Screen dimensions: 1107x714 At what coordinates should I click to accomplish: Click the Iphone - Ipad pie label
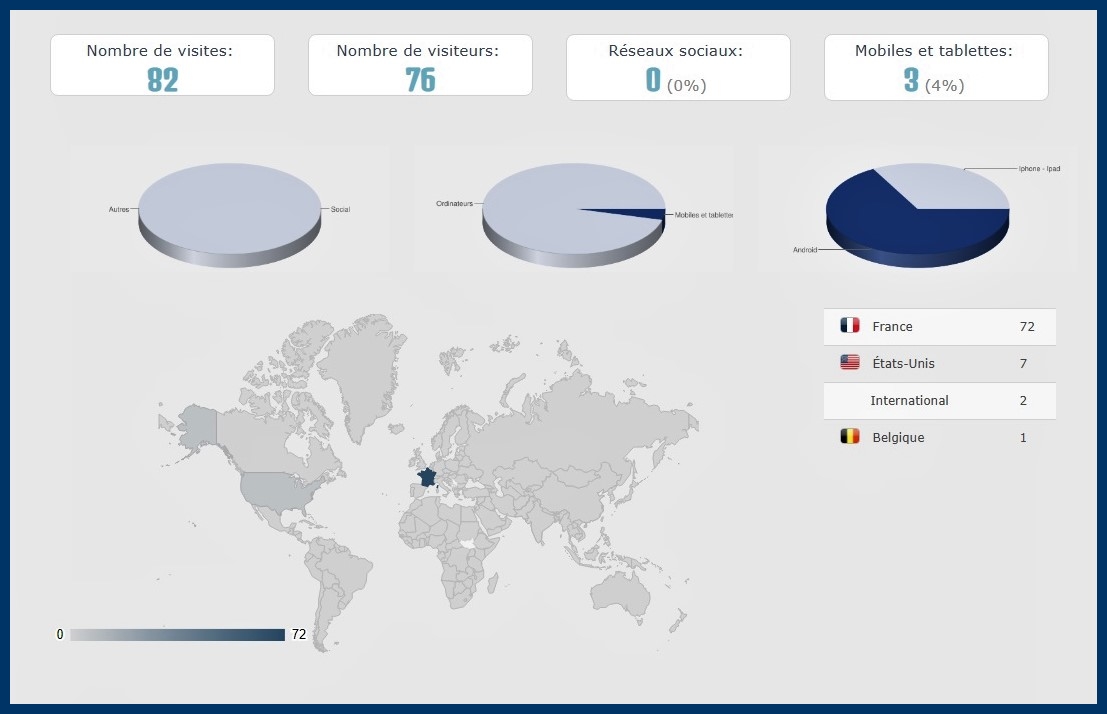click(x=1039, y=169)
